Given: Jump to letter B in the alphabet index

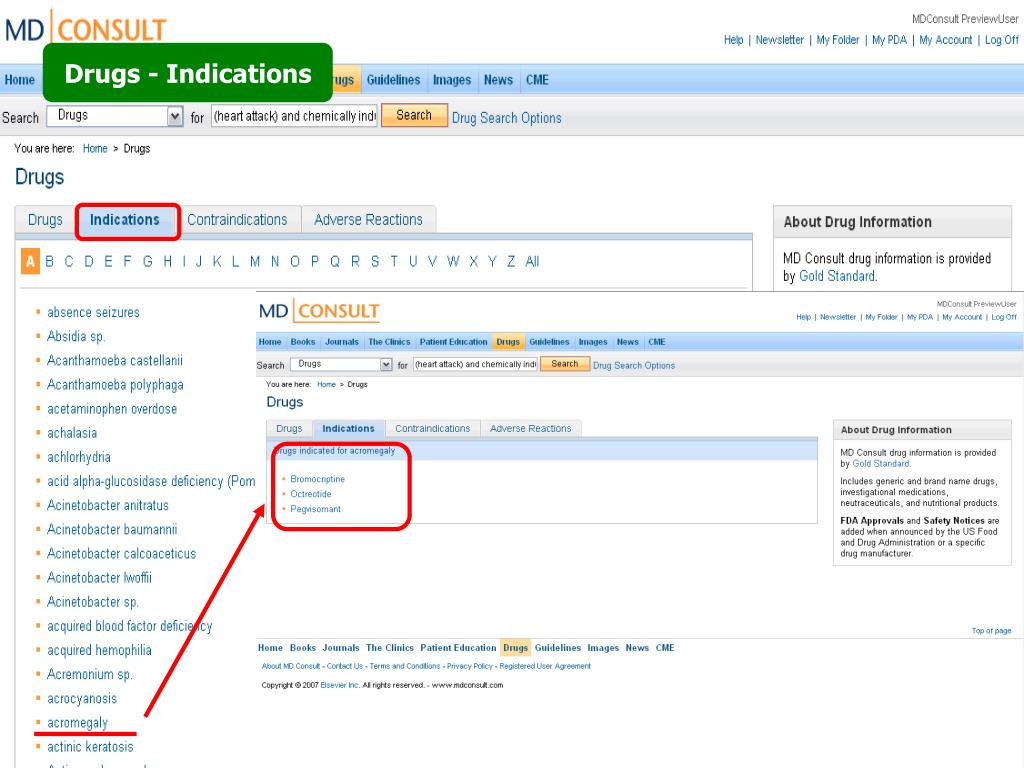Looking at the screenshot, I should tap(50, 262).
